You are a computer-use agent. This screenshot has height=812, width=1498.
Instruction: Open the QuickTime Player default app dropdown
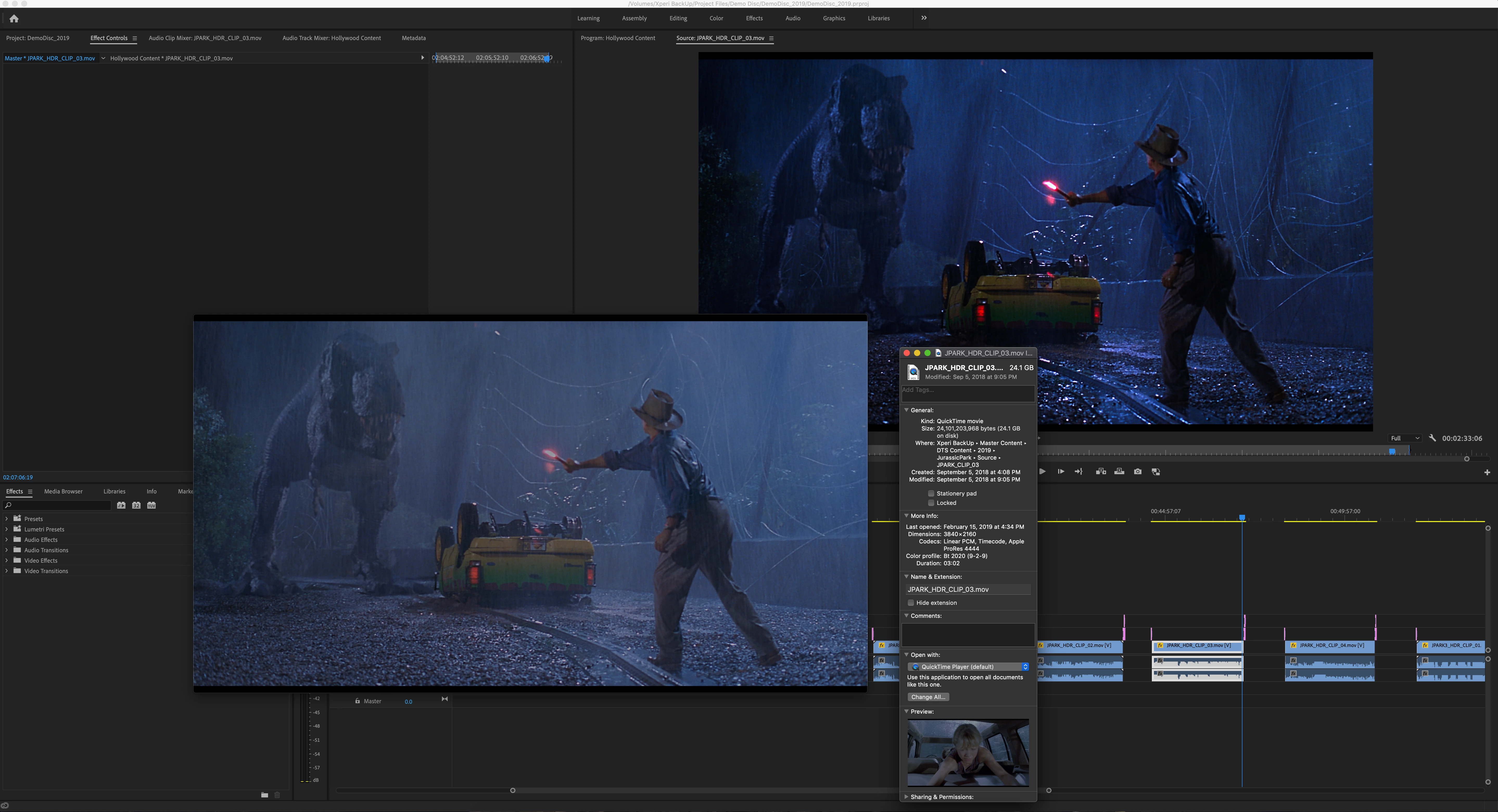tap(968, 667)
